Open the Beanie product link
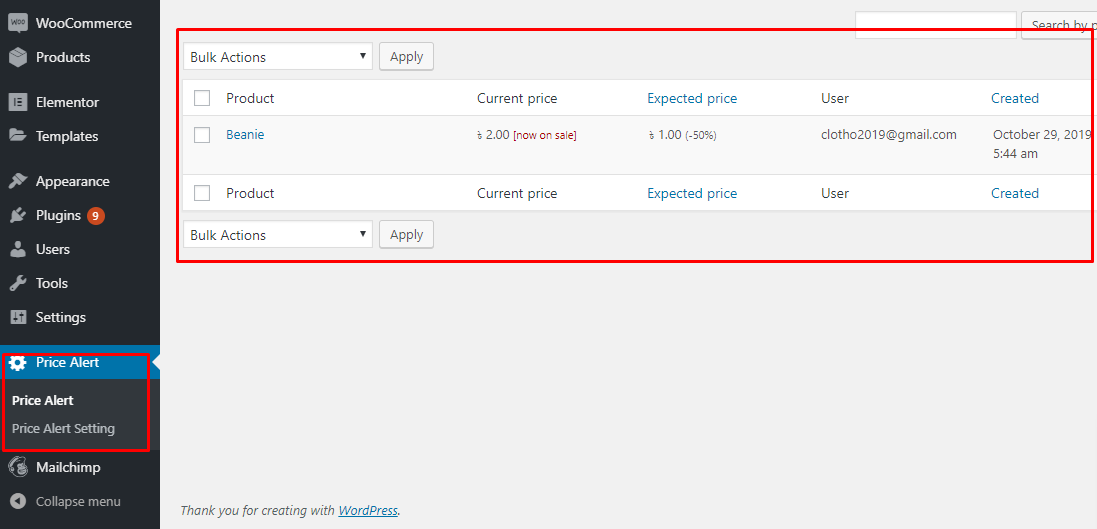The width and height of the screenshot is (1097, 529). (245, 134)
